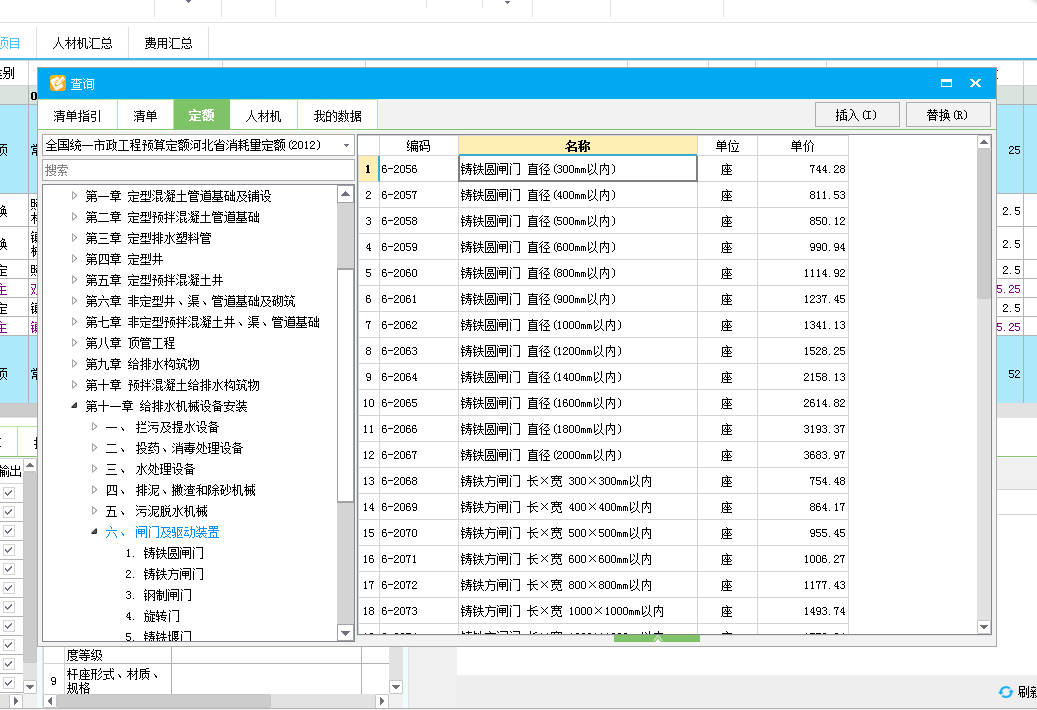Image resolution: width=1037 pixels, height=710 pixels.
Task: Click the tree scrollbar up arrow
Action: point(345,194)
